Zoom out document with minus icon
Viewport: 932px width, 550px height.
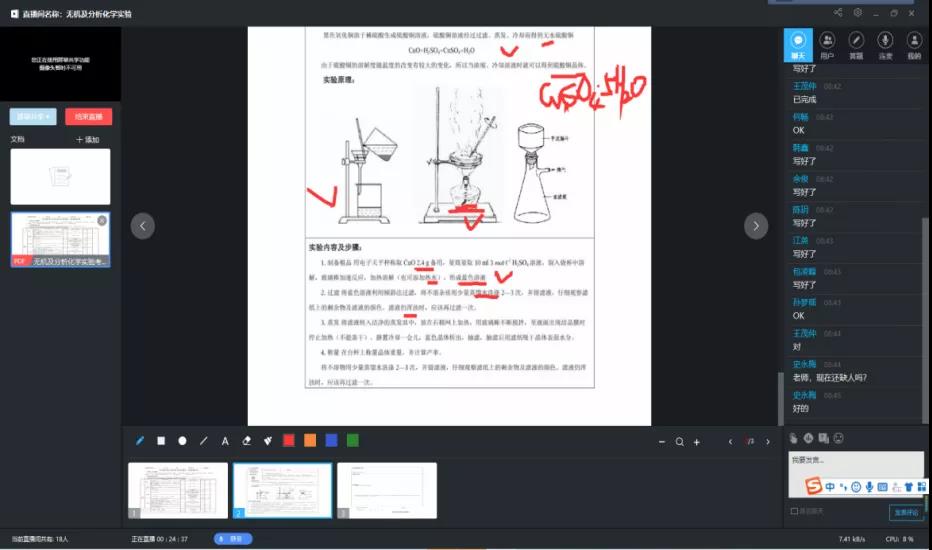pos(662,442)
